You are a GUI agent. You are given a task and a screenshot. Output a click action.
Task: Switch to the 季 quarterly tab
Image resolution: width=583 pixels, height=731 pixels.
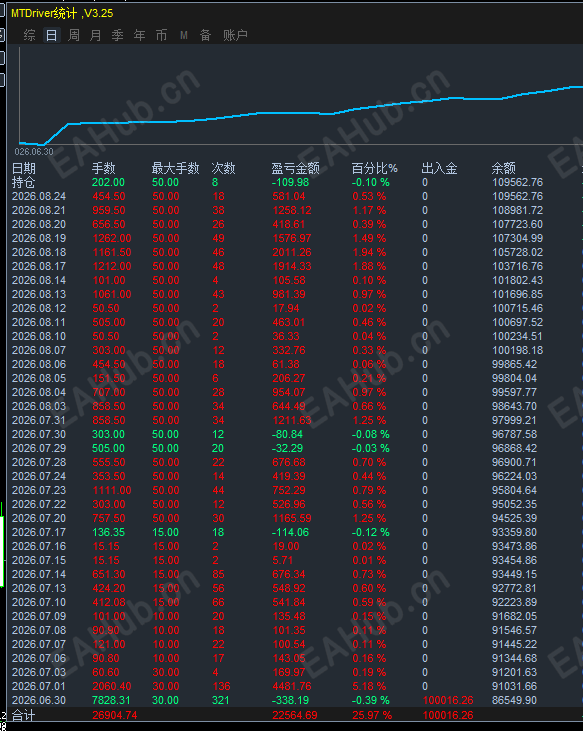(117, 35)
